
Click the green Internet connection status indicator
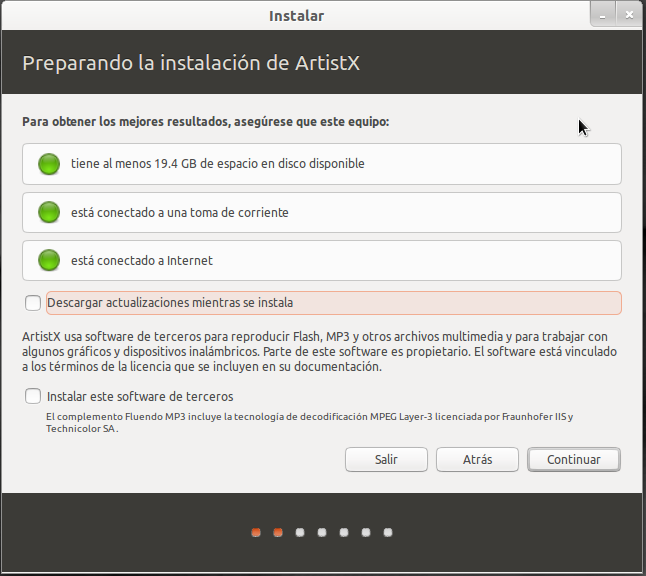click(x=49, y=261)
